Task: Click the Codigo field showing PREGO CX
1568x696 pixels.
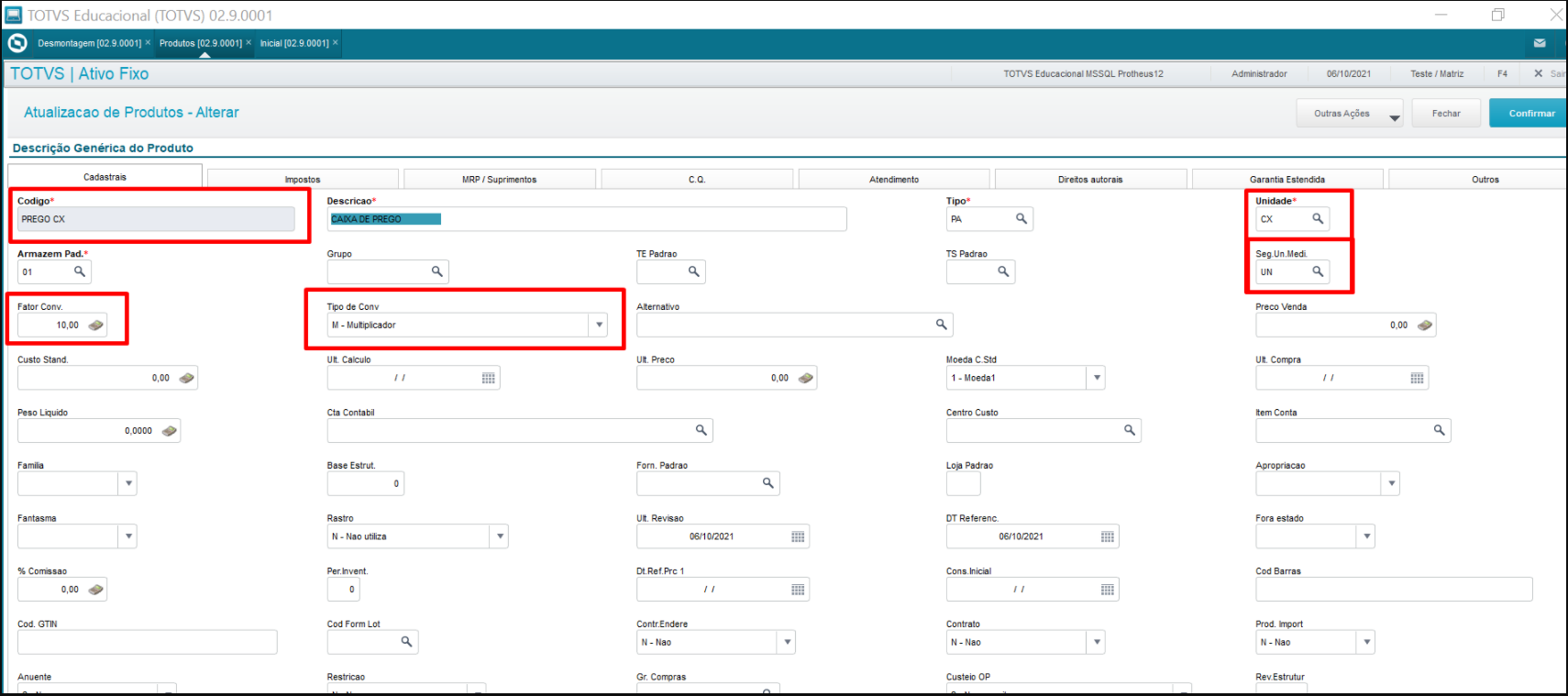Action: (x=156, y=219)
